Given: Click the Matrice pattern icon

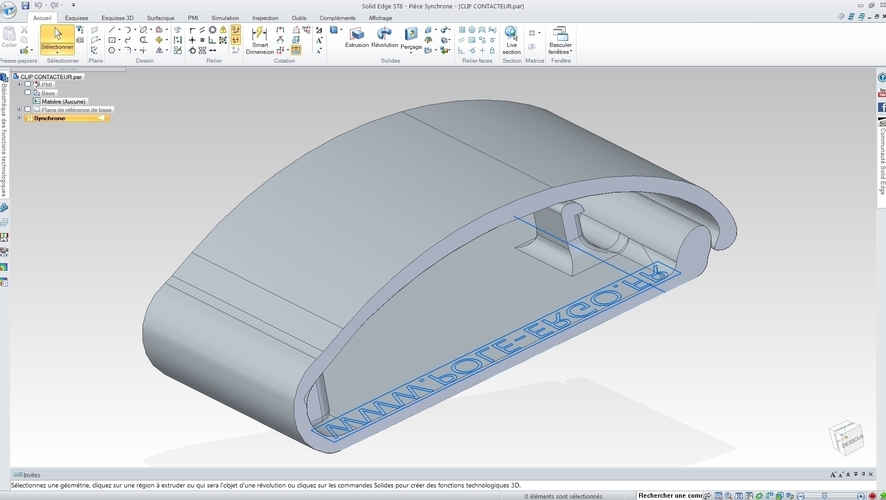Looking at the screenshot, I should (x=532, y=33).
